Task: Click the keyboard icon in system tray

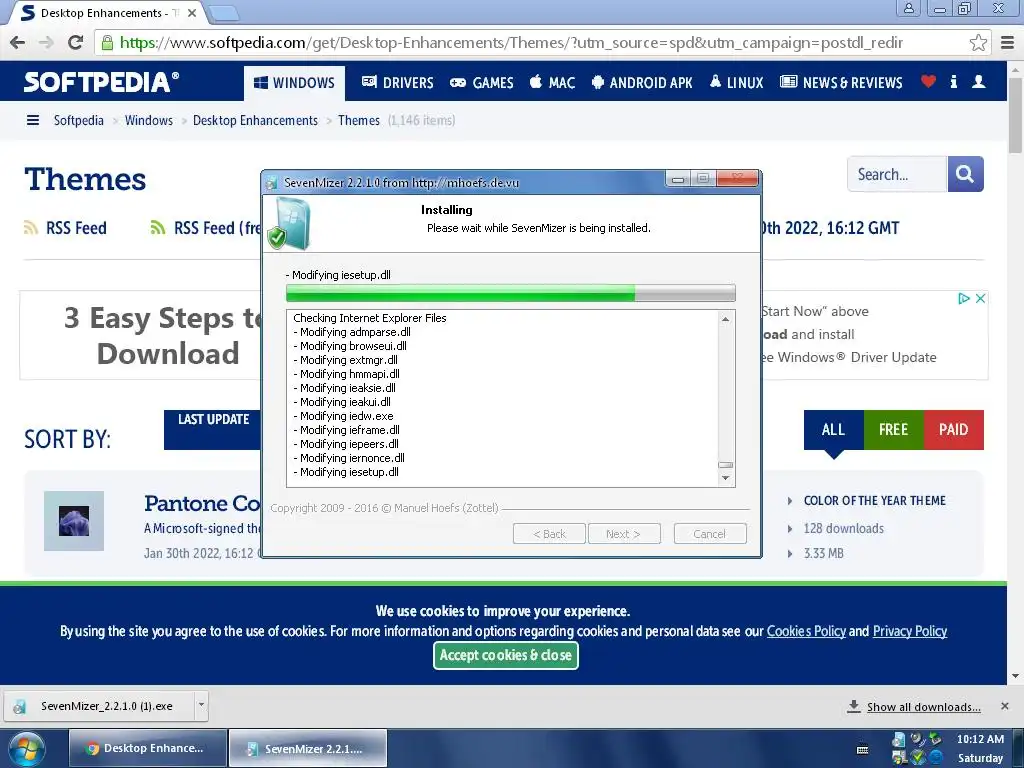Action: (863, 749)
